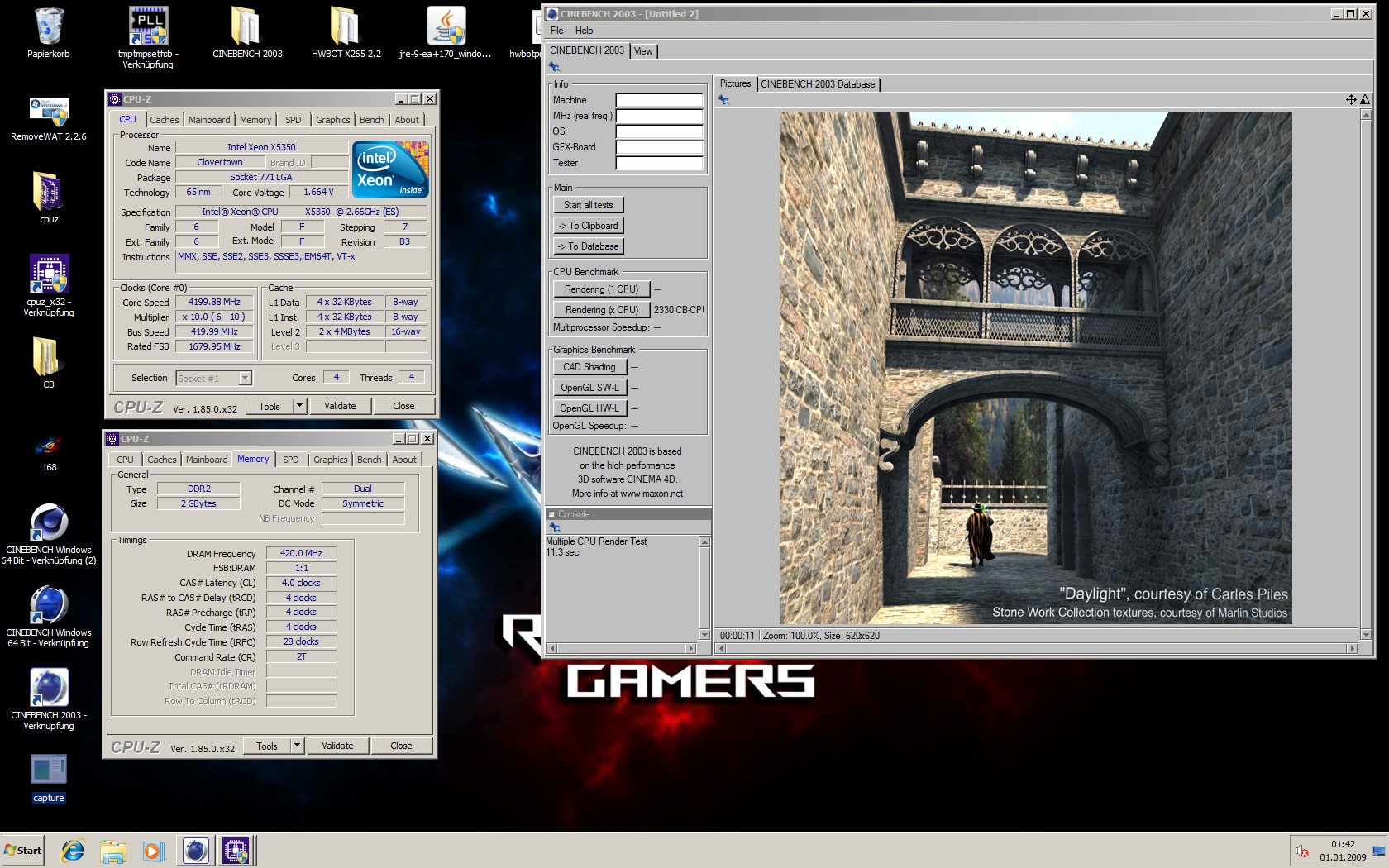This screenshot has height=868, width=1389.
Task: Run the OpenGL SW-L benchmark
Action: click(x=589, y=388)
